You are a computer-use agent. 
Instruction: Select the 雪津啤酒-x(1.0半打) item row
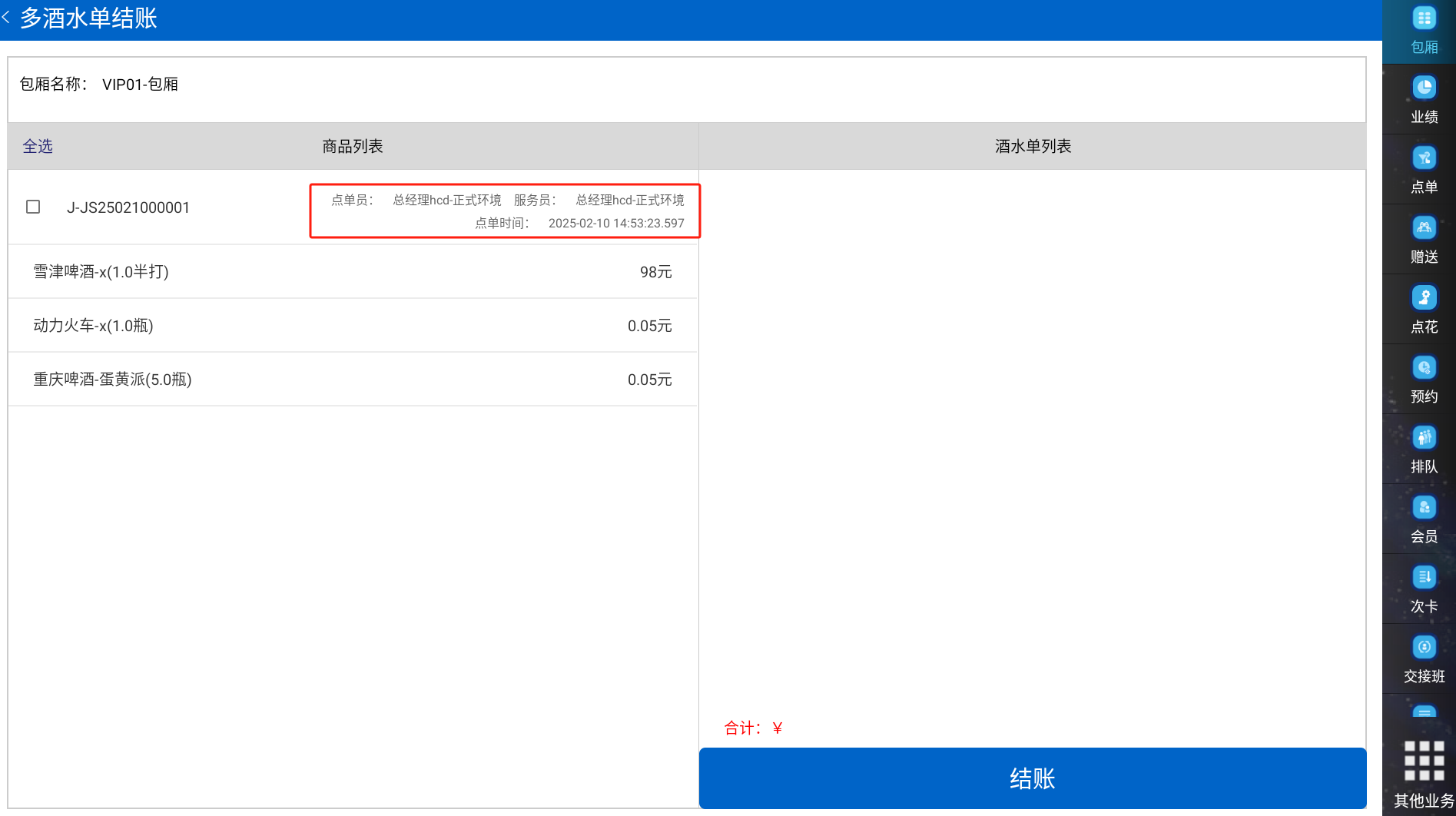click(353, 271)
